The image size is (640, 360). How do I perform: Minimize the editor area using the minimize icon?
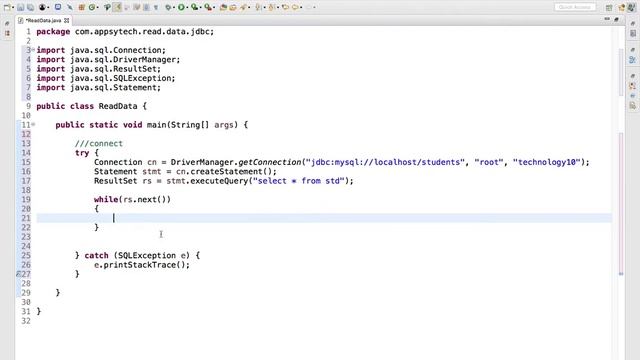click(607, 19)
